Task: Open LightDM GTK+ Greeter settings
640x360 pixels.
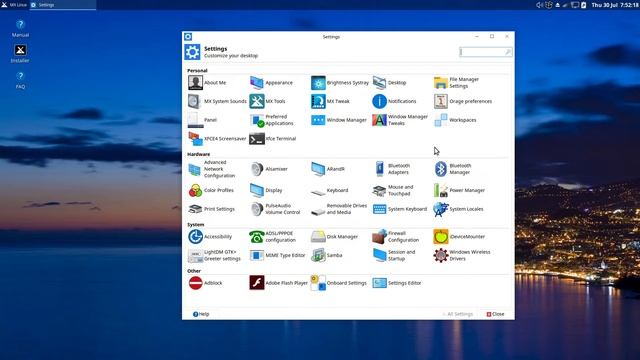Action: pos(214,256)
